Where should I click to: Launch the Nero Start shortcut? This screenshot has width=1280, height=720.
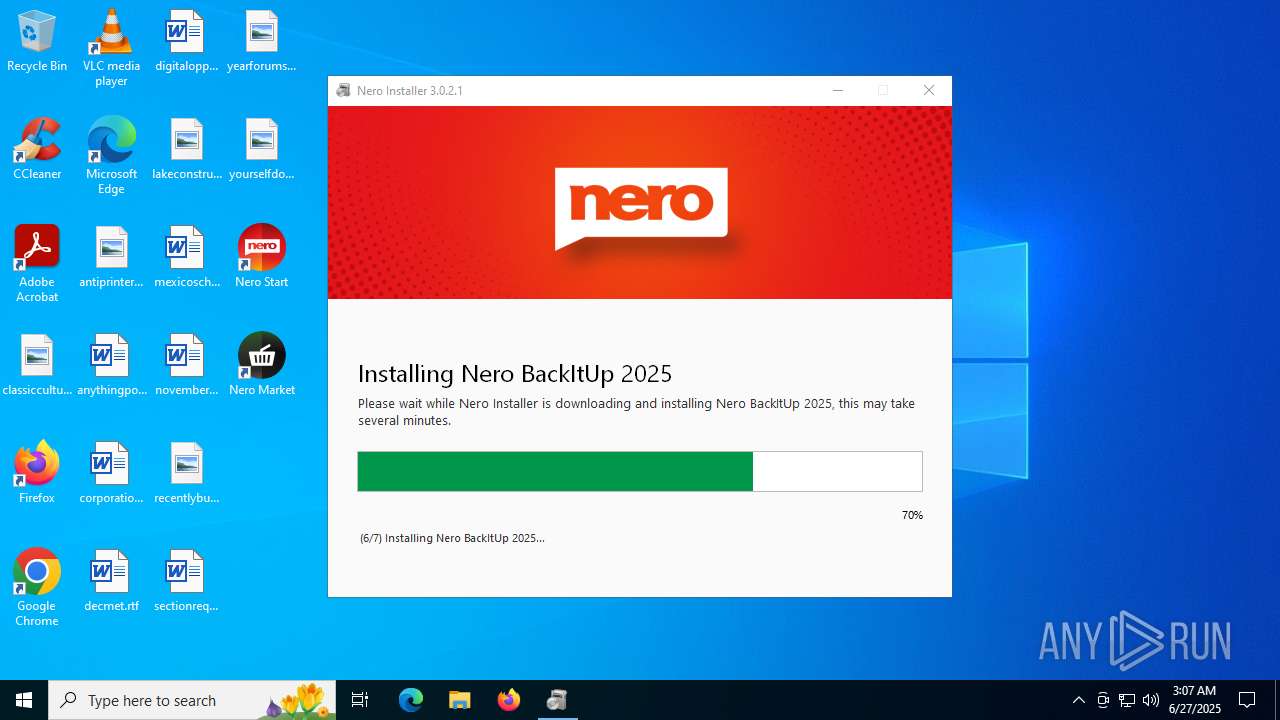pos(261,257)
